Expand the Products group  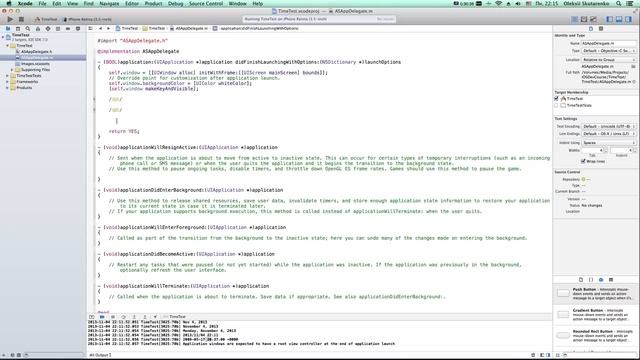[7, 88]
